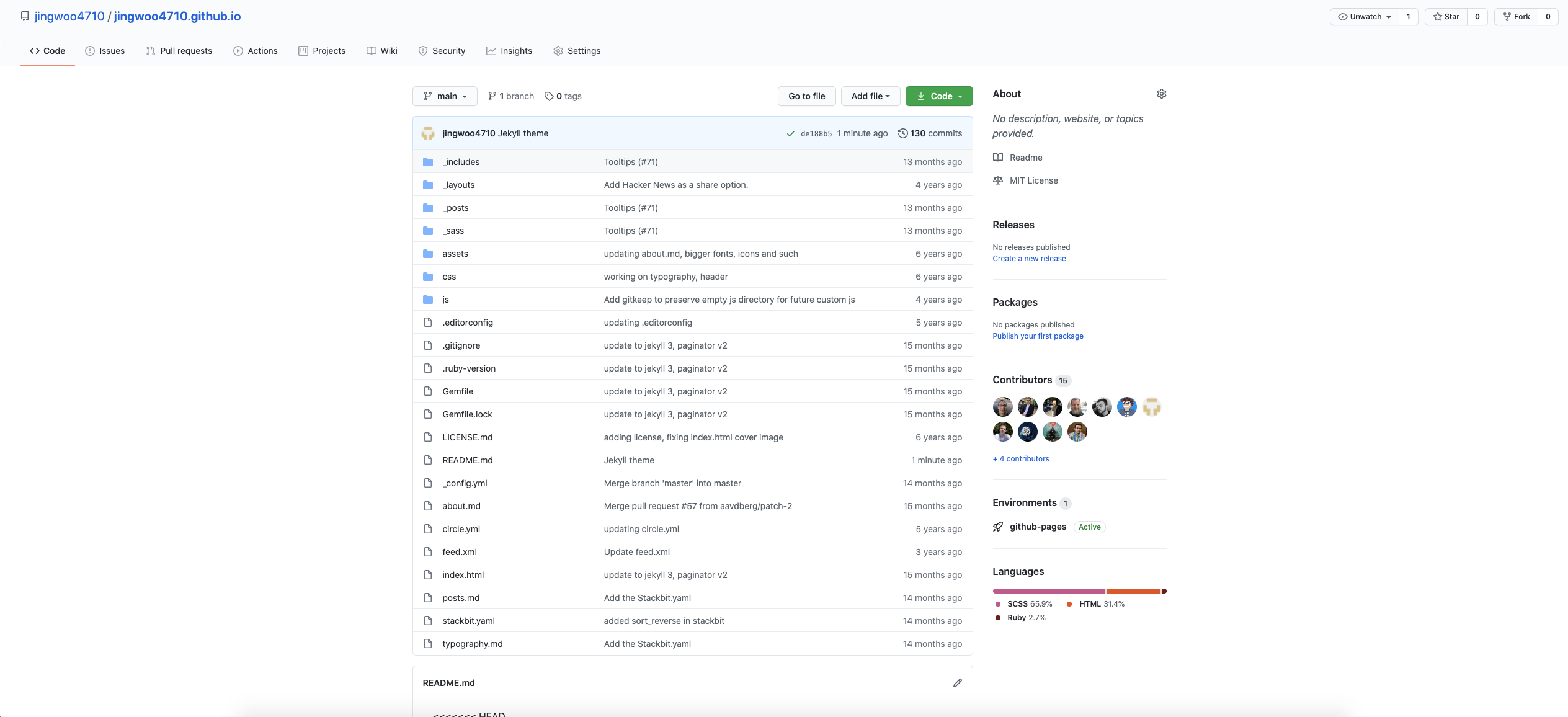This screenshot has height=717, width=1568.
Task: Open the main branch selector dropdown
Action: point(445,96)
